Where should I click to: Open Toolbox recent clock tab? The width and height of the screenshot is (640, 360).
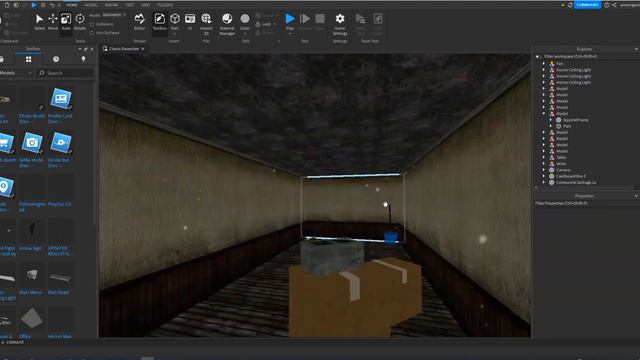coord(56,60)
